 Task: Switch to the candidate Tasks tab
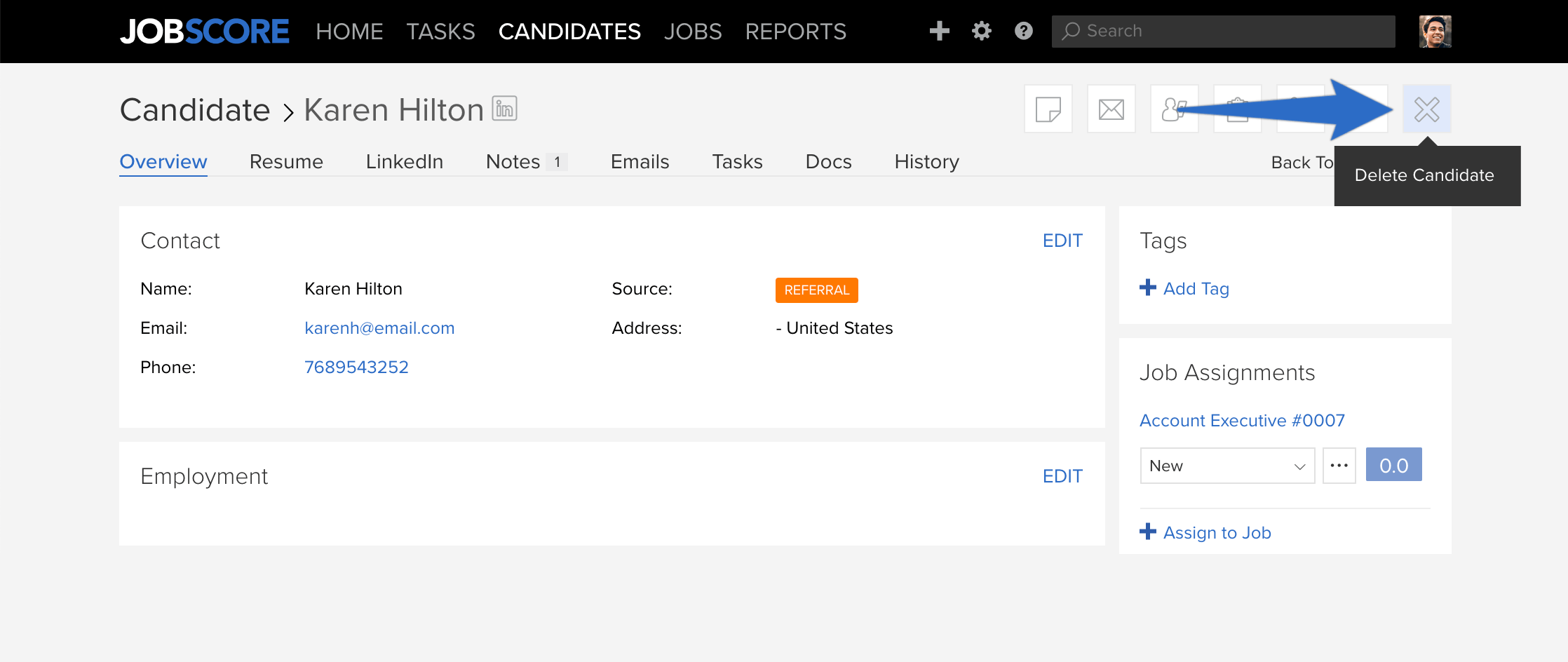pos(737,162)
